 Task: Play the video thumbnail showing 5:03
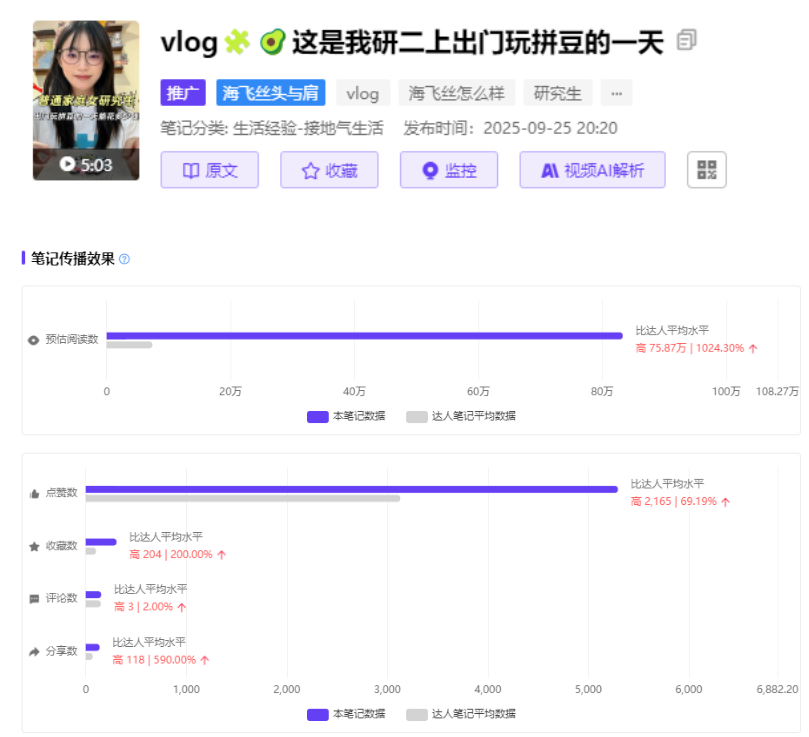[x=86, y=164]
